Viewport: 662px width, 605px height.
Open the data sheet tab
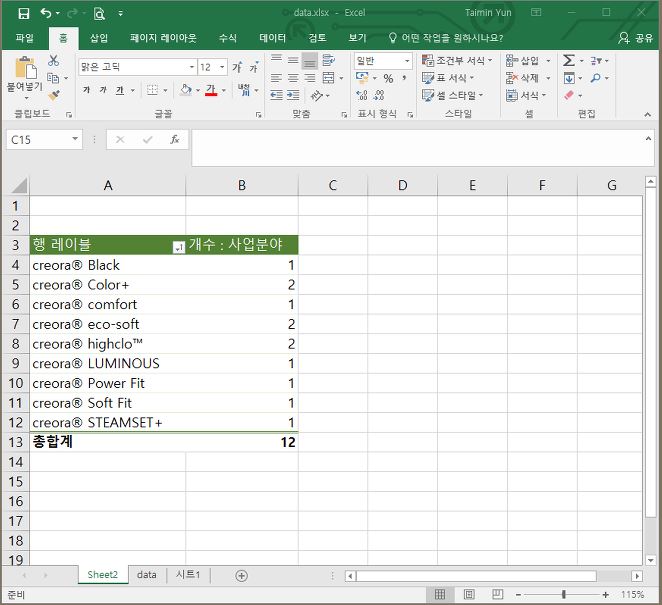(147, 575)
